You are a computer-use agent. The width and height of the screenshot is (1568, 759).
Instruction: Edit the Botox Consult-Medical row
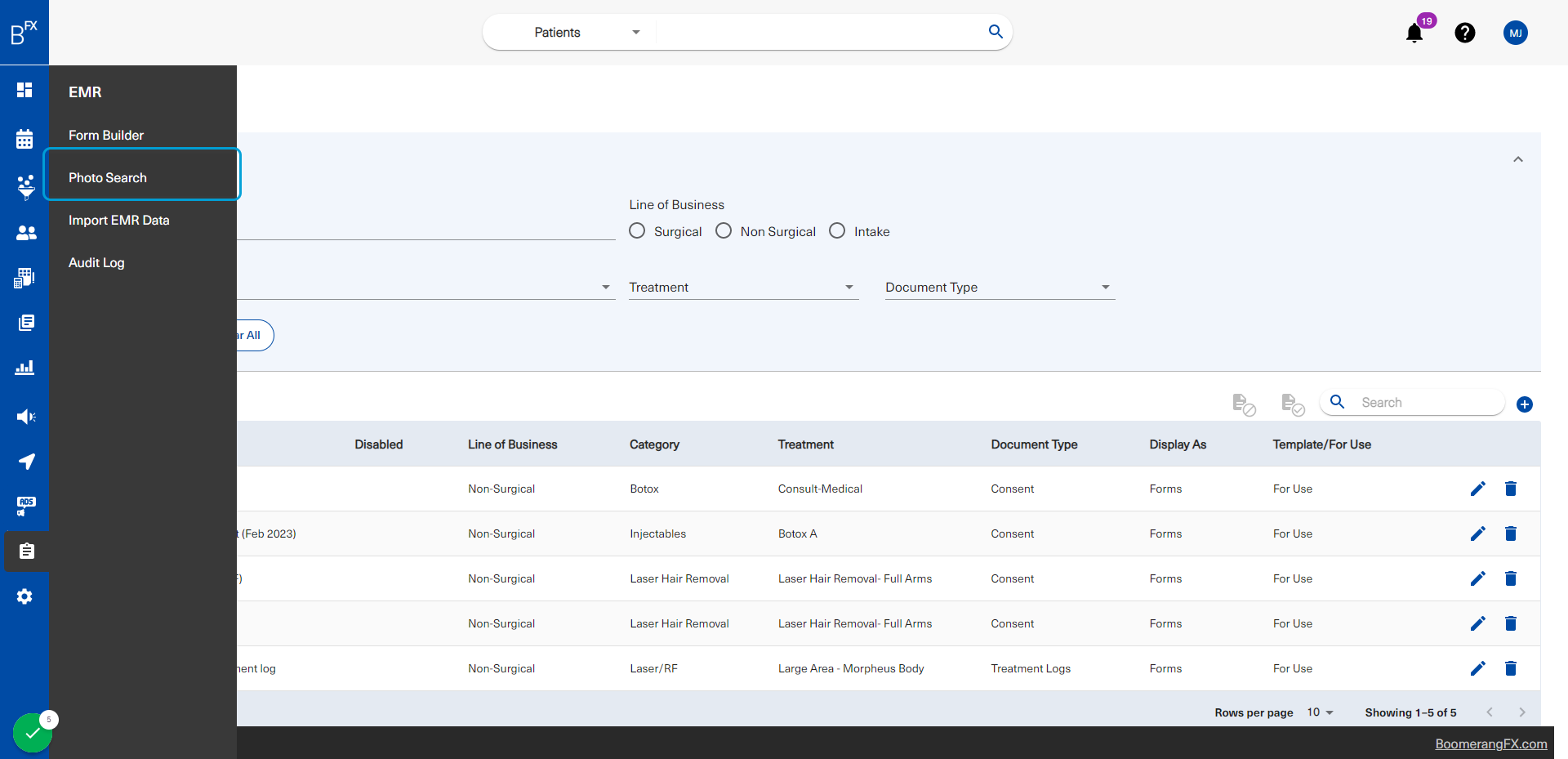(x=1478, y=489)
